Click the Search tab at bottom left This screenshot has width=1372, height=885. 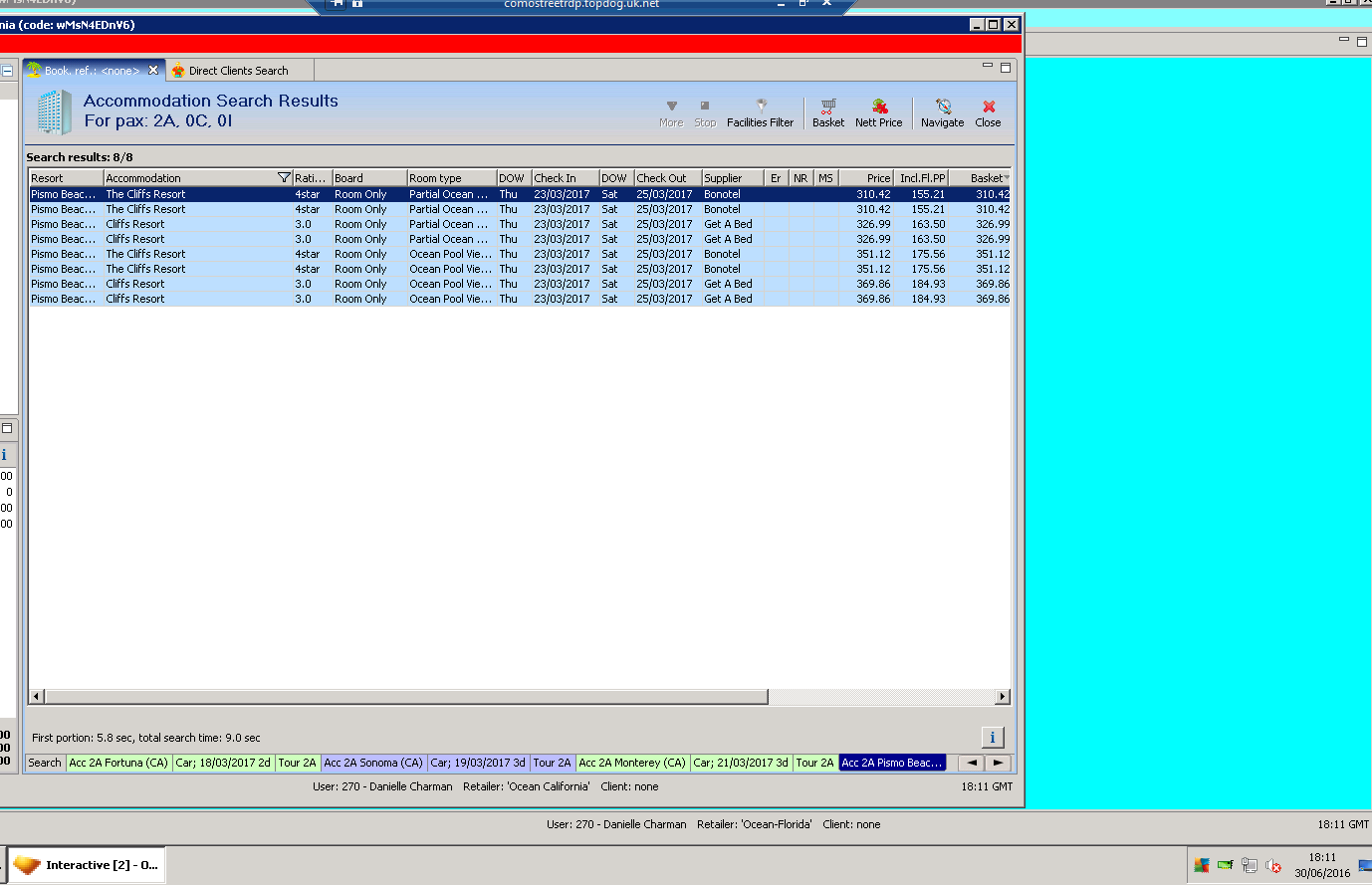point(45,763)
